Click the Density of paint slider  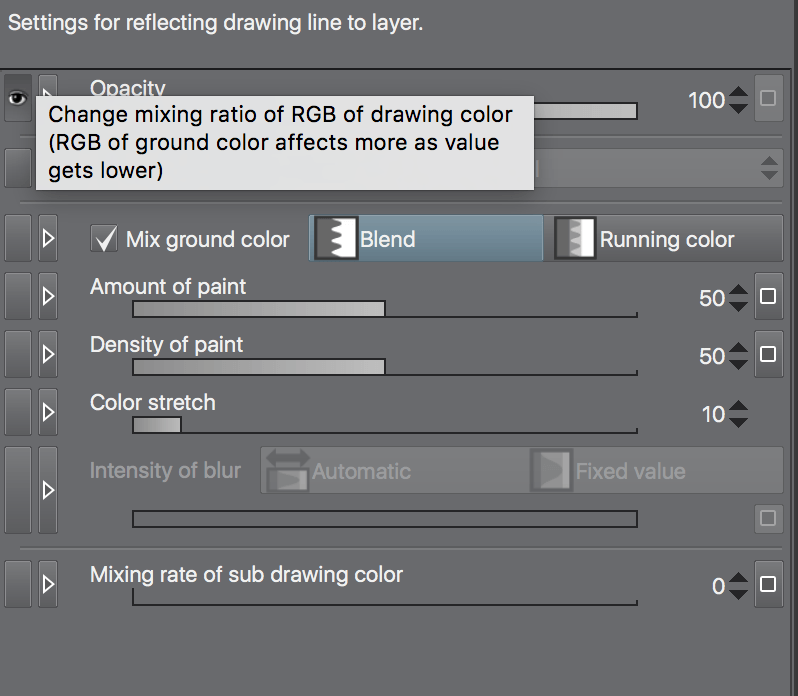384,367
